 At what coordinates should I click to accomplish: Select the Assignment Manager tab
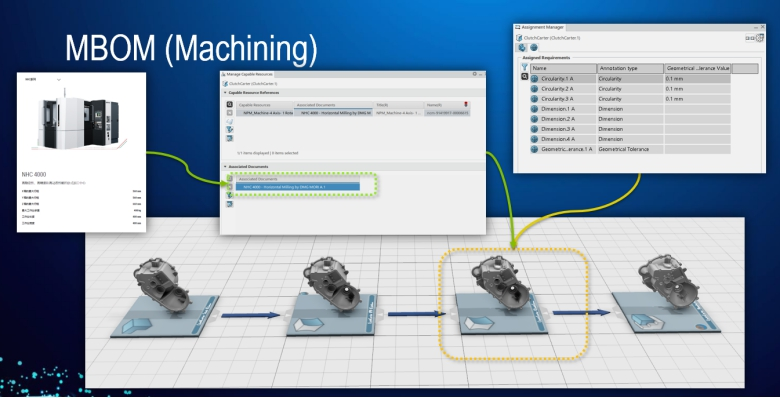tap(539, 27)
